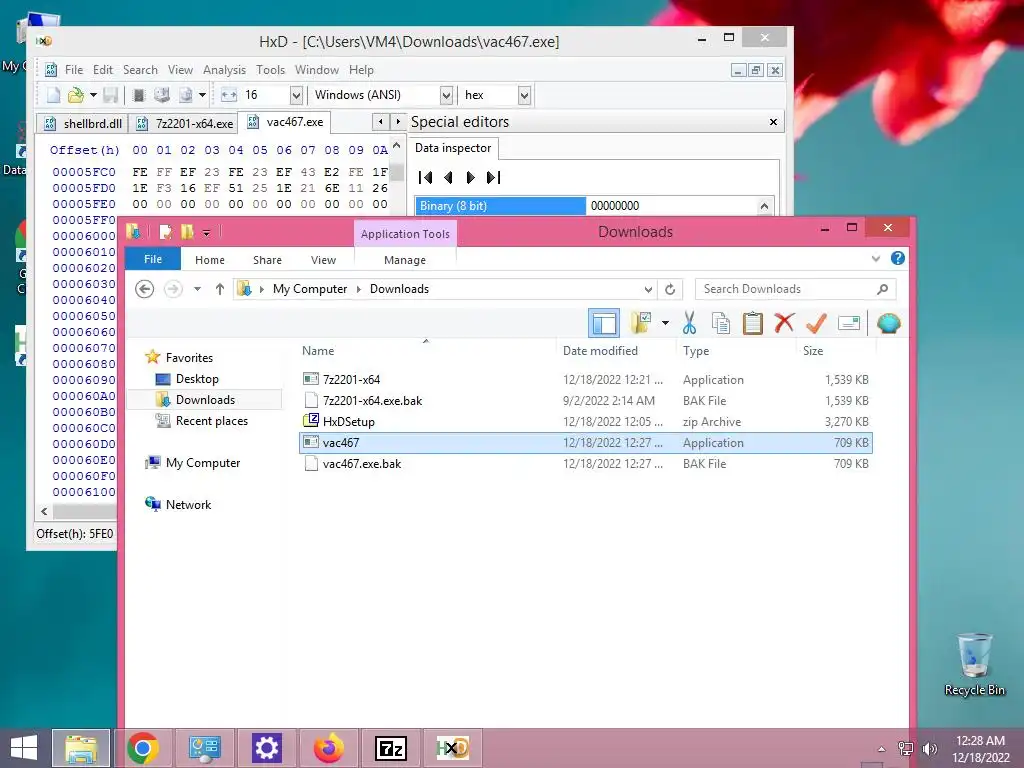This screenshot has height=768, width=1024.
Task: Click the Open disk icon in HxD toolbar
Action: click(x=162, y=95)
